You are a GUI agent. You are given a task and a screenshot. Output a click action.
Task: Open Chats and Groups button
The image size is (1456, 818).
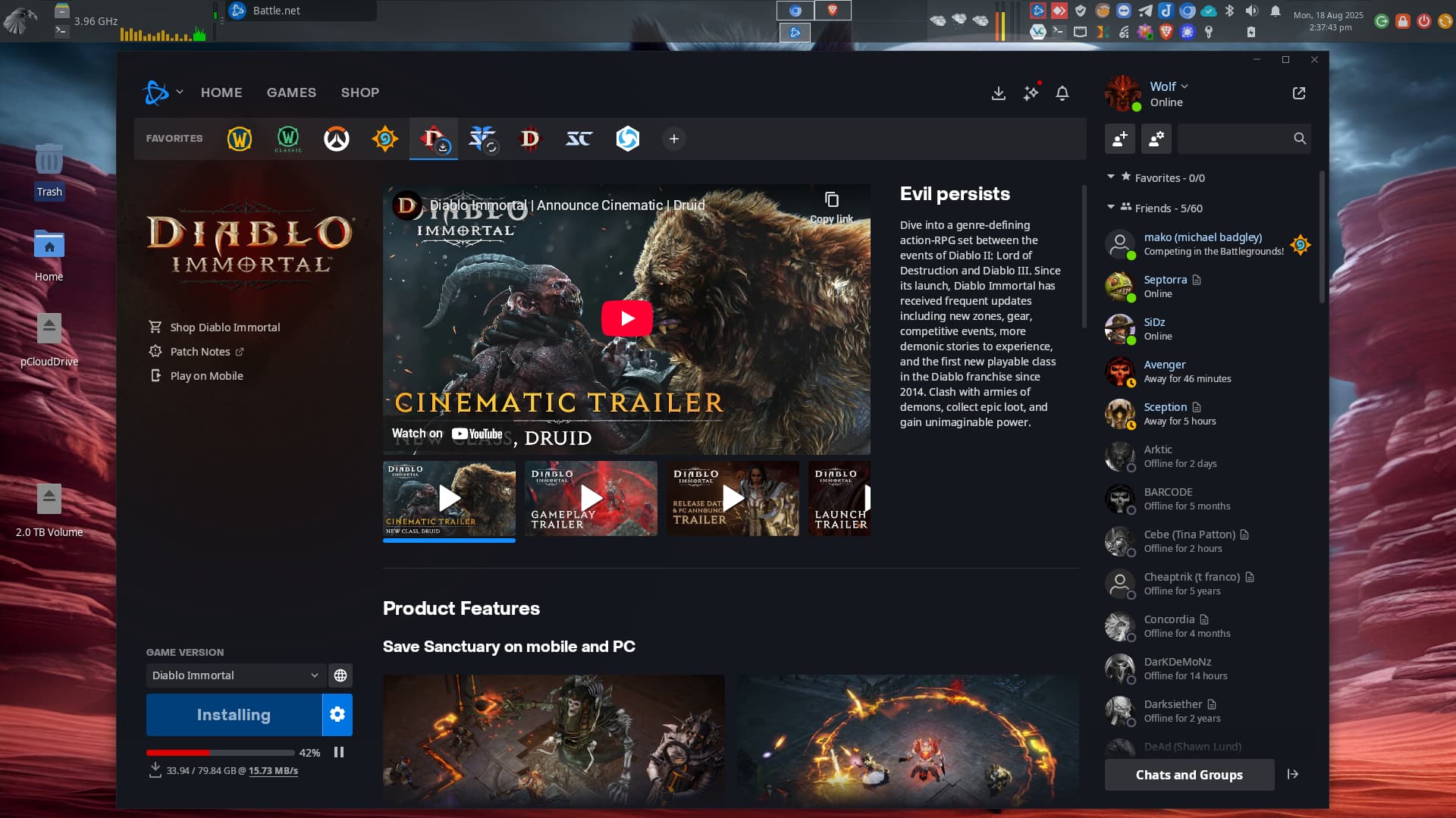(x=1189, y=775)
